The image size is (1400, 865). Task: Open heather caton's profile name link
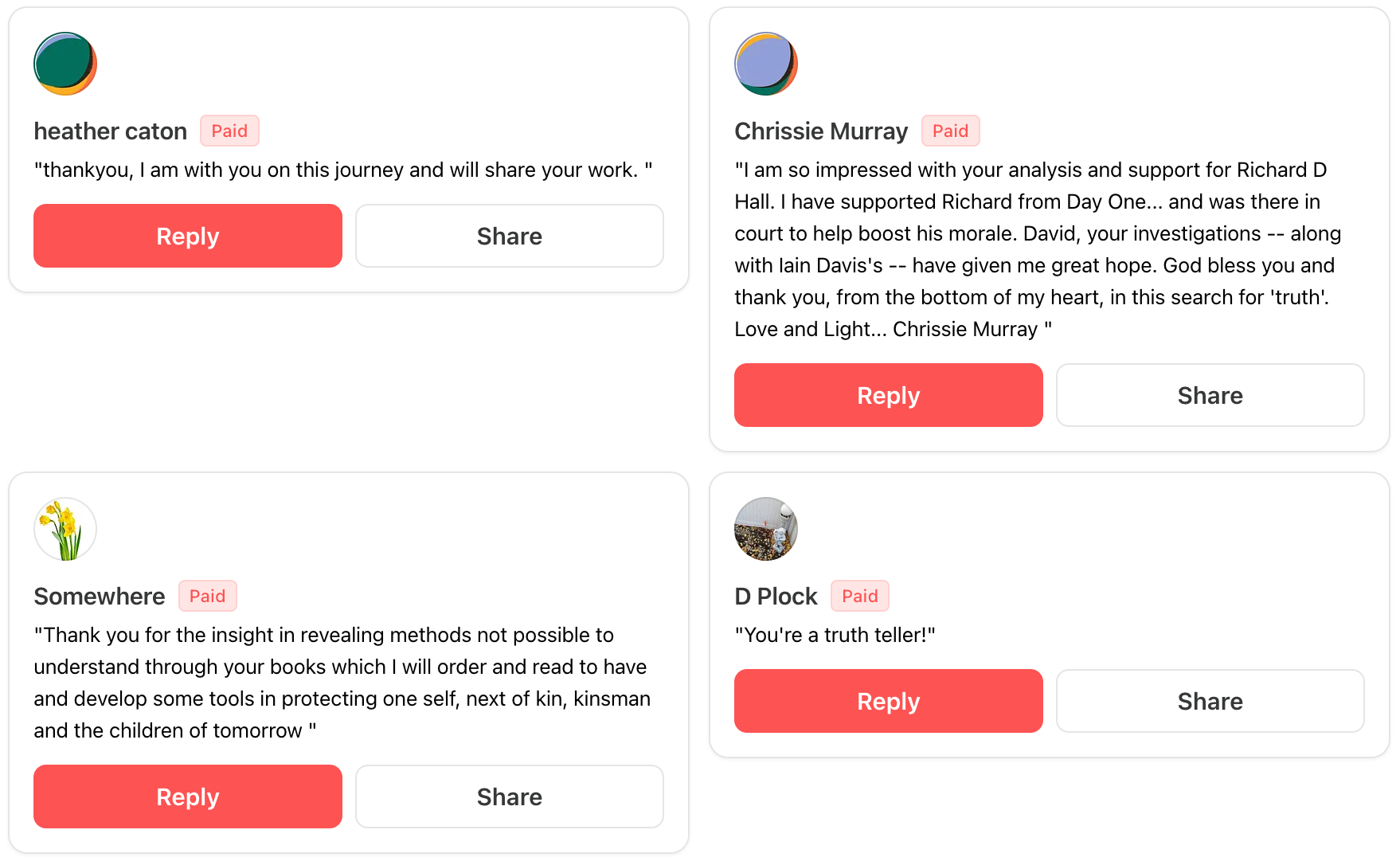[x=111, y=131]
